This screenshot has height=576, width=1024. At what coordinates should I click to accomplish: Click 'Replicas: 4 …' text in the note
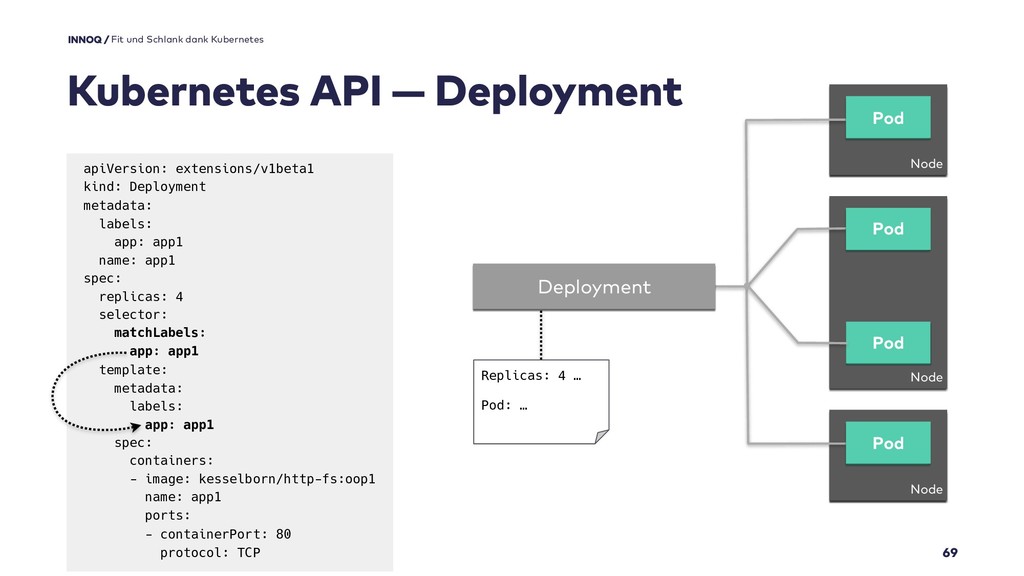point(531,376)
